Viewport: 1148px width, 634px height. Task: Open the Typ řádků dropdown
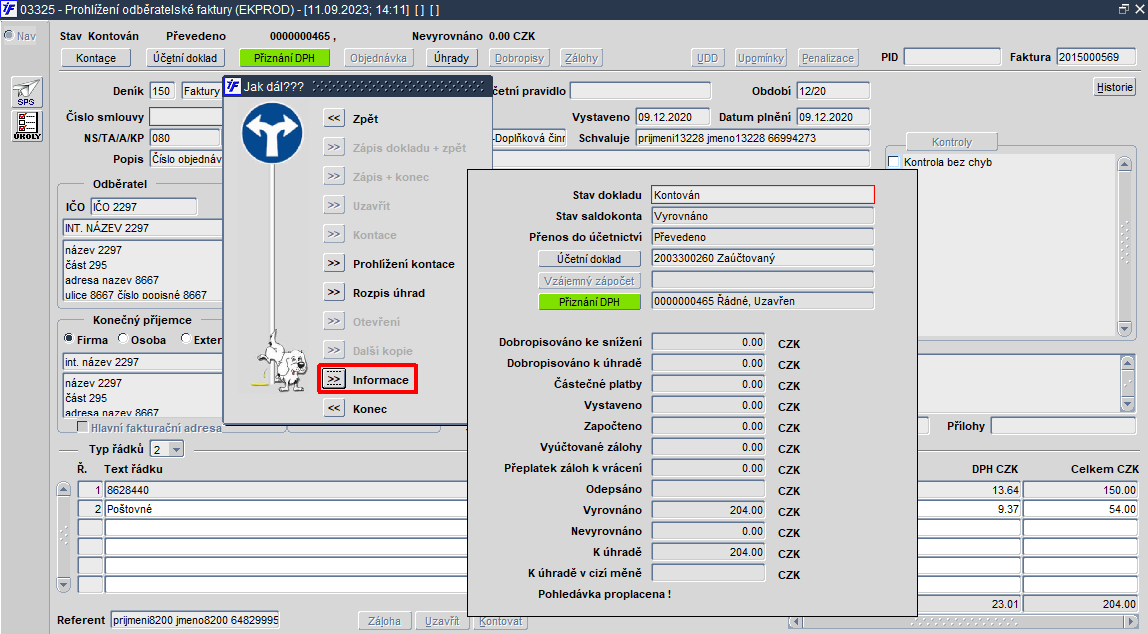[176, 450]
